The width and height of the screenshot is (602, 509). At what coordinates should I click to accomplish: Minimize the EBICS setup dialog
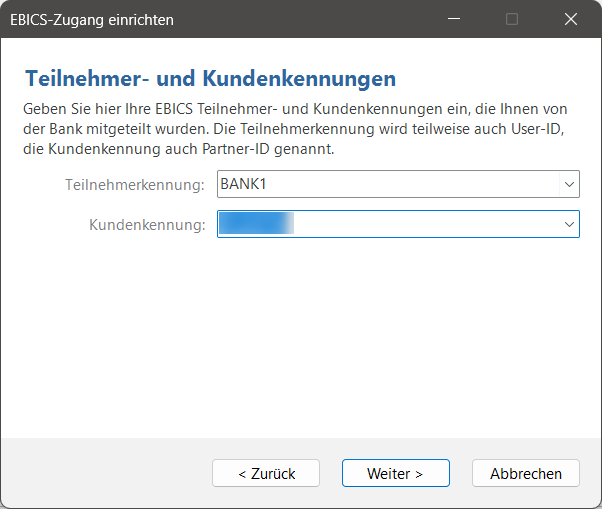453,19
